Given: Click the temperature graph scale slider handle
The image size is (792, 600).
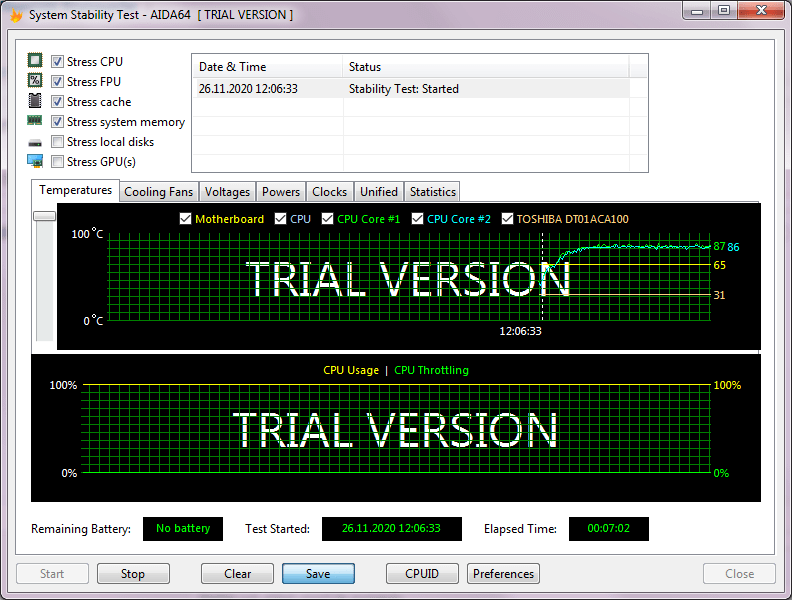Looking at the screenshot, I should pyautogui.click(x=44, y=216).
